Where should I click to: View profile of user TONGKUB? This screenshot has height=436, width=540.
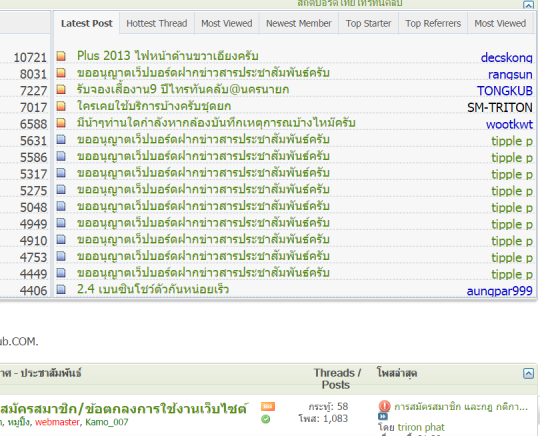coord(505,91)
